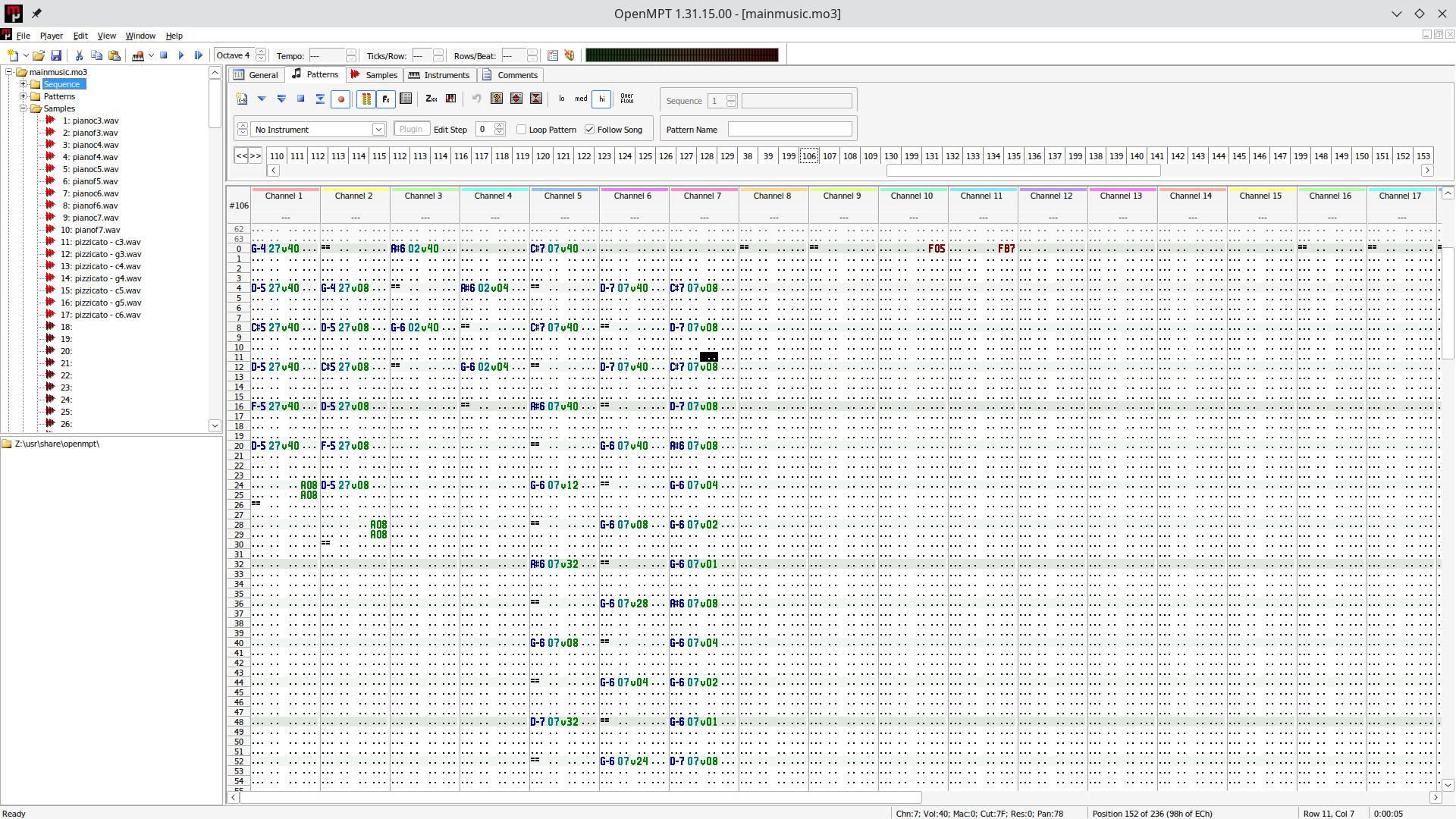
Task: Enable the Loop Pattern checkbox
Action: point(522,130)
